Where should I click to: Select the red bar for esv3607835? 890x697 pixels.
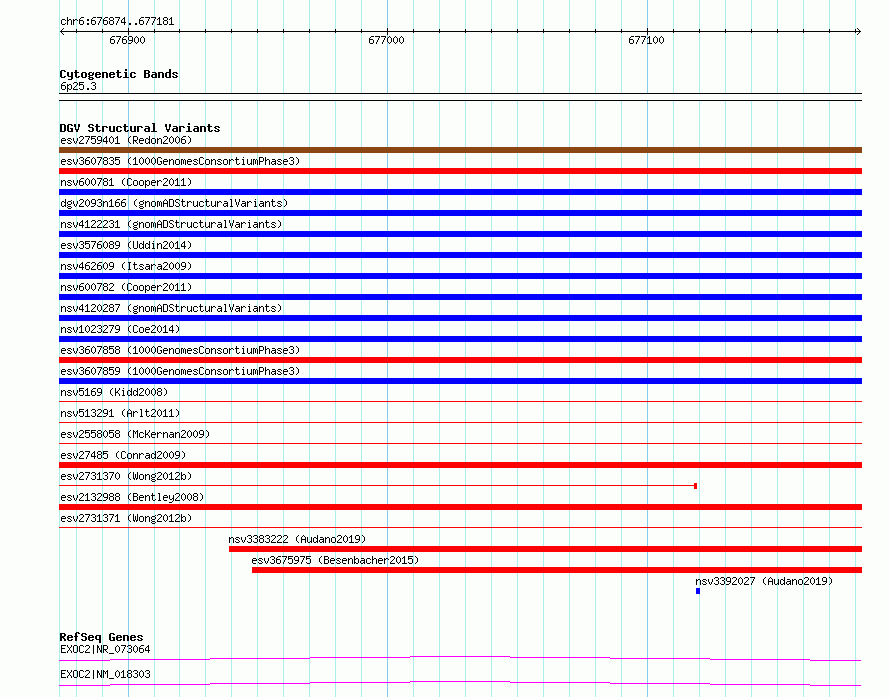click(x=460, y=171)
